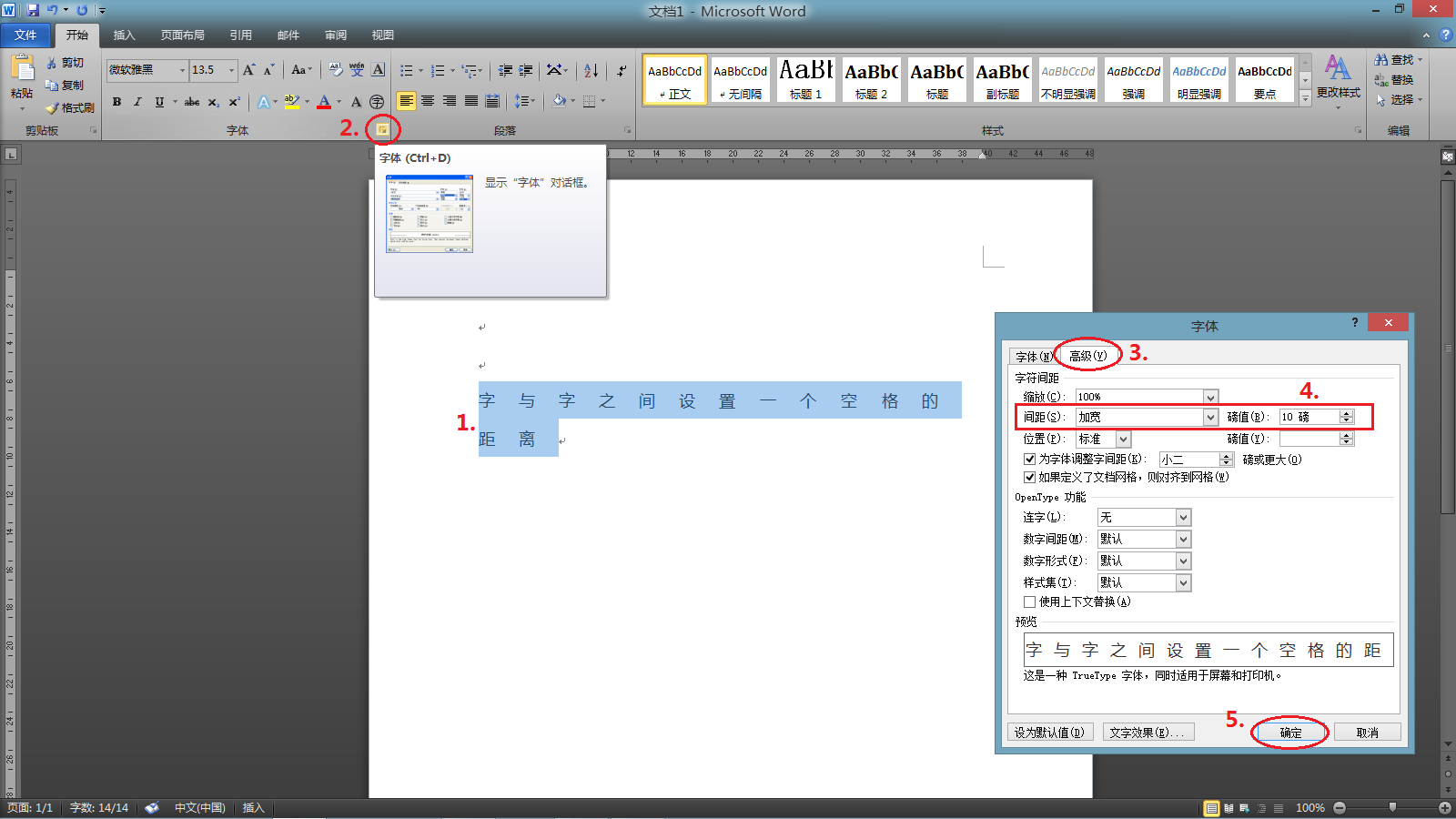Toggle snap to document grid (对齐到网格) checkbox
The image size is (1456, 819).
tap(1029, 477)
